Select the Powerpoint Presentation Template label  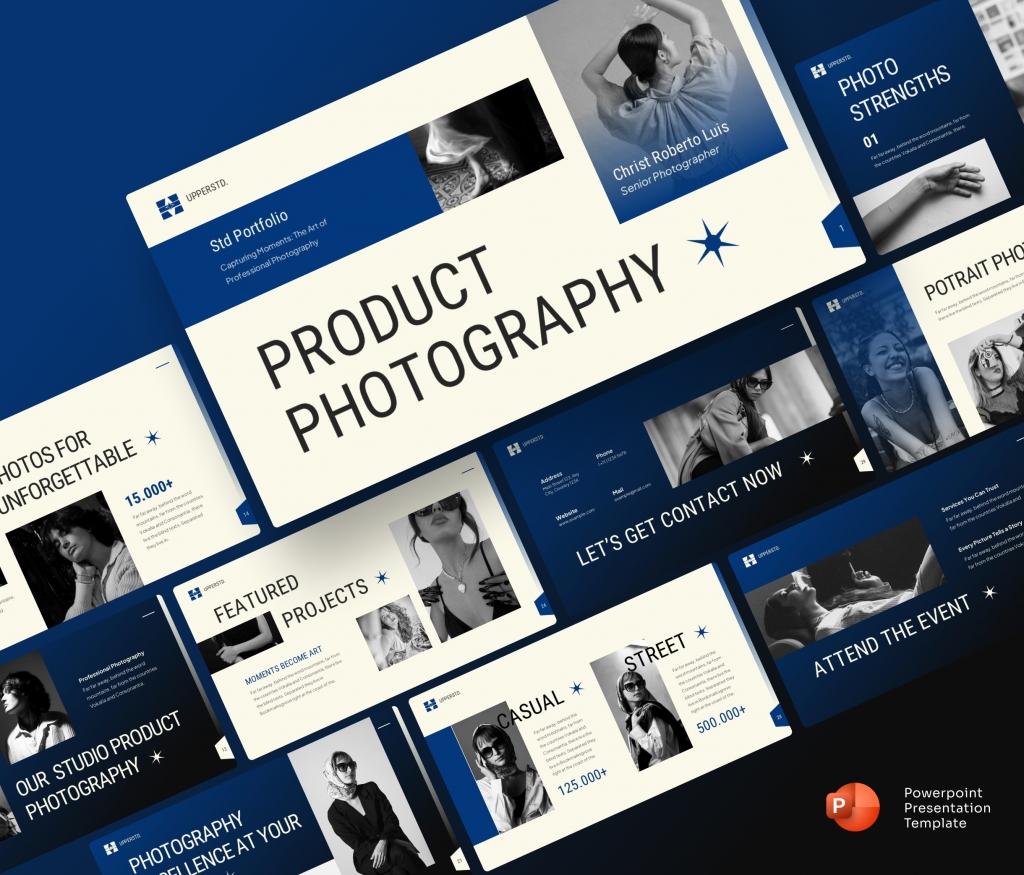coord(947,808)
